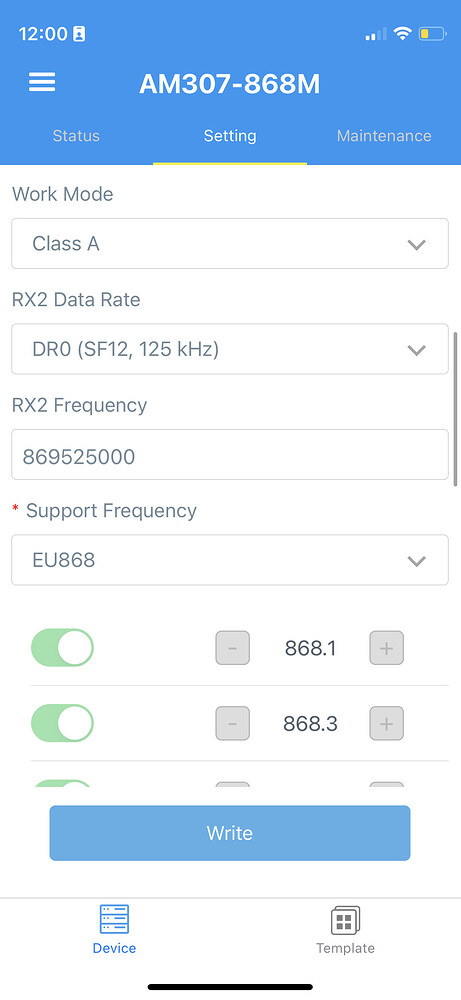
Task: Open the hamburger menu icon
Action: point(42,82)
